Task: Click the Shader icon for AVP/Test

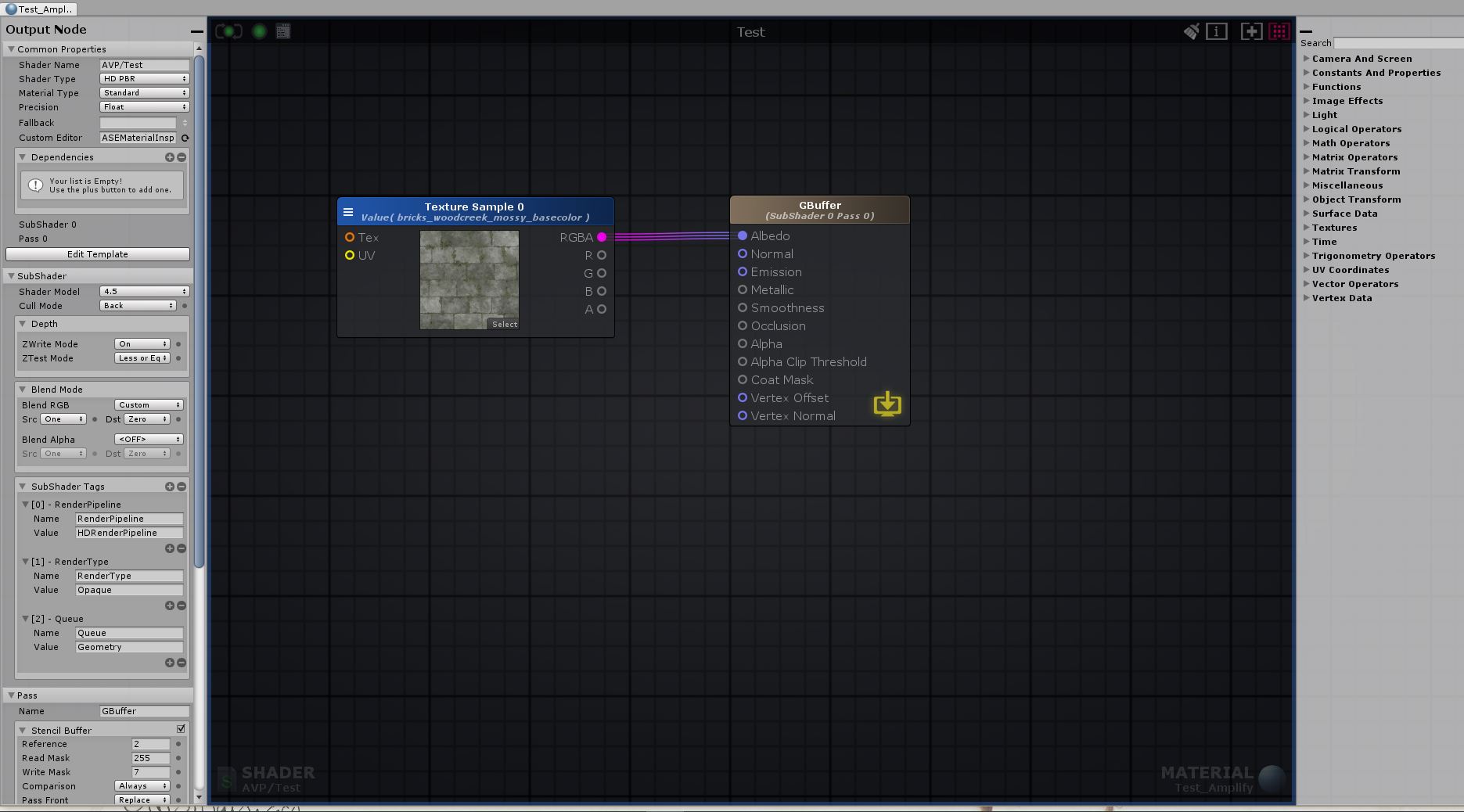Action: (x=227, y=779)
